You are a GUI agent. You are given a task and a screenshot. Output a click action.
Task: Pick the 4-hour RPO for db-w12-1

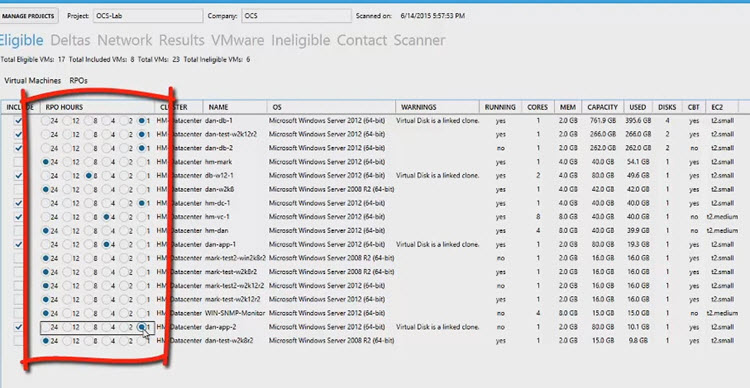[106, 176]
